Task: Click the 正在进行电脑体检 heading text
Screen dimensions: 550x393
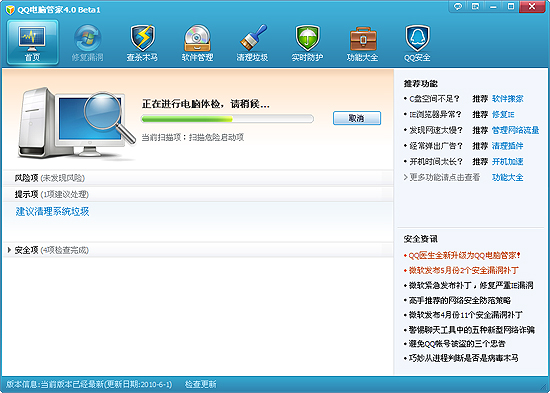Action: tap(206, 104)
